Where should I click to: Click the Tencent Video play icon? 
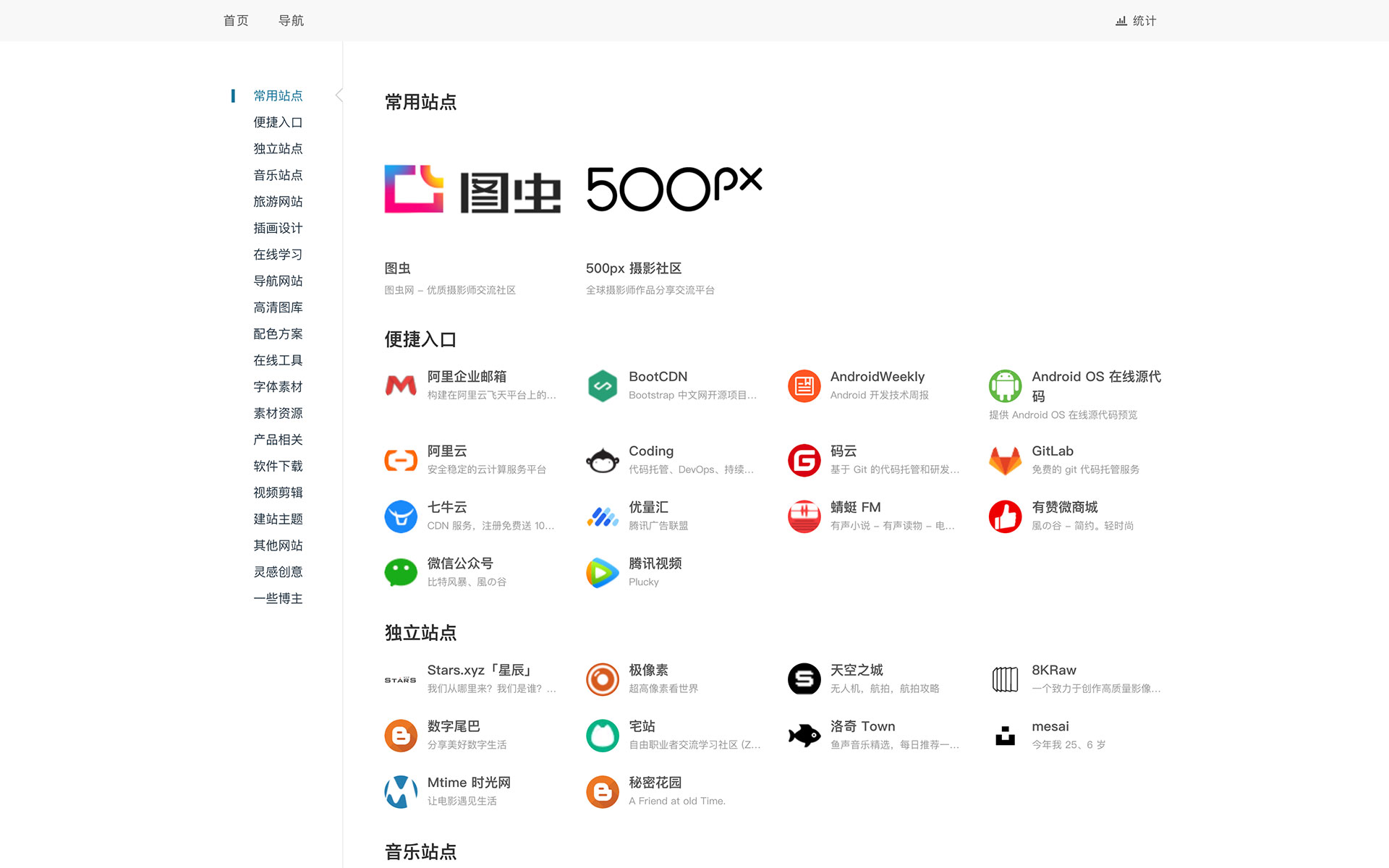(602, 572)
